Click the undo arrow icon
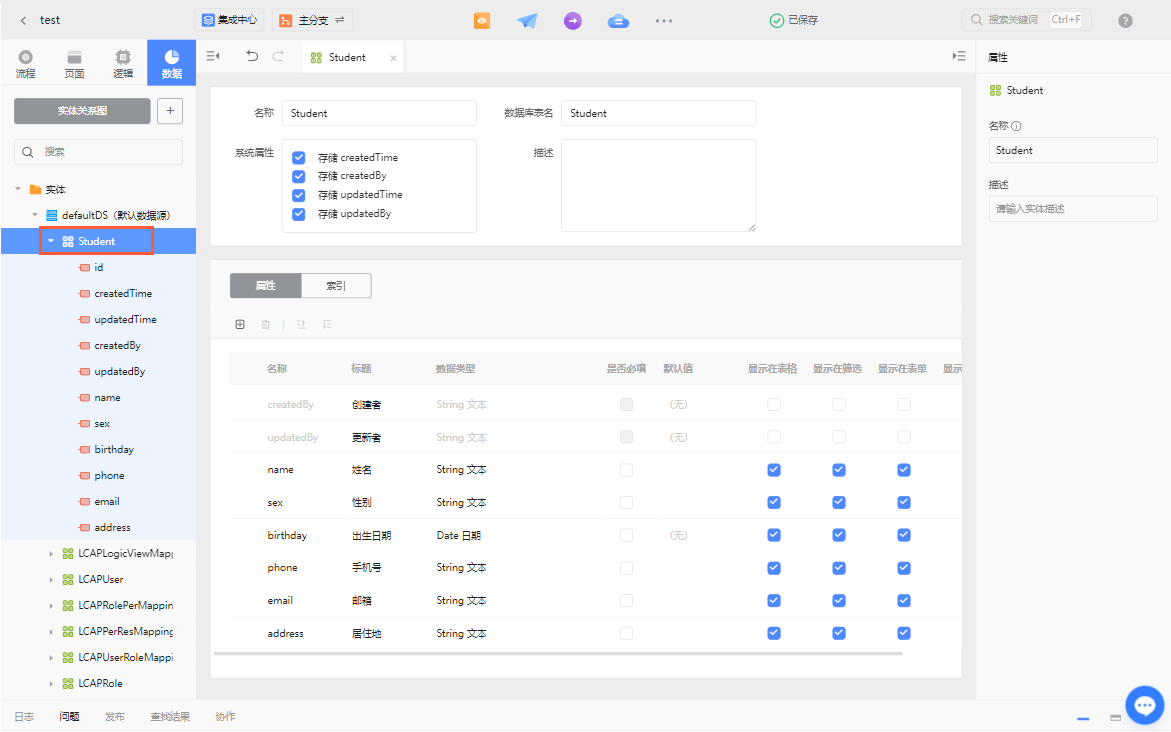This screenshot has height=732, width=1171. [252, 56]
